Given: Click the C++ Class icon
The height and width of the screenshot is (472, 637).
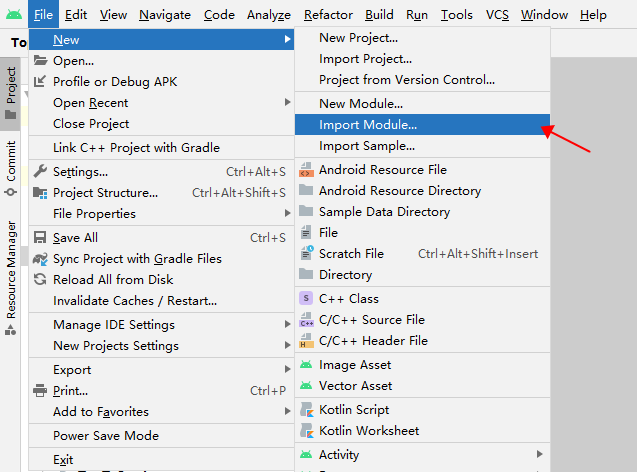Looking at the screenshot, I should coord(306,298).
